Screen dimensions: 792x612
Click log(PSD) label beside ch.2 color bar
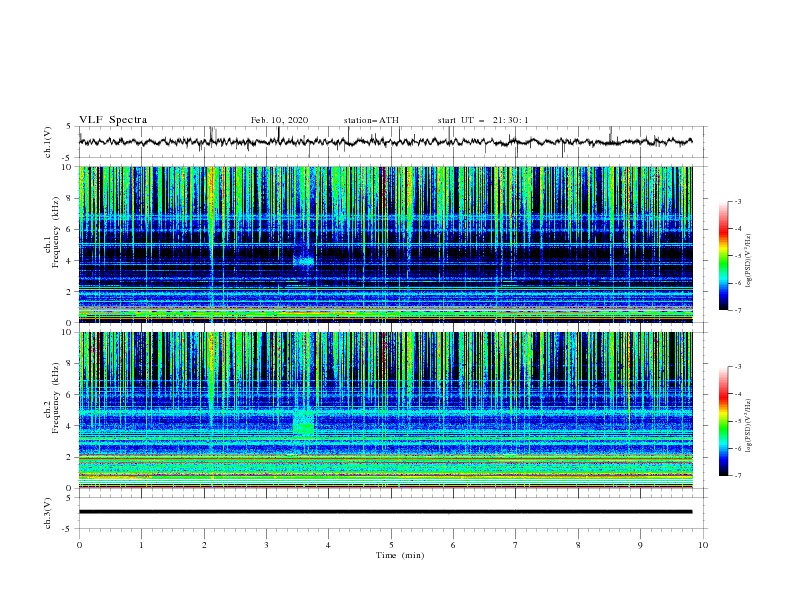pos(748,426)
